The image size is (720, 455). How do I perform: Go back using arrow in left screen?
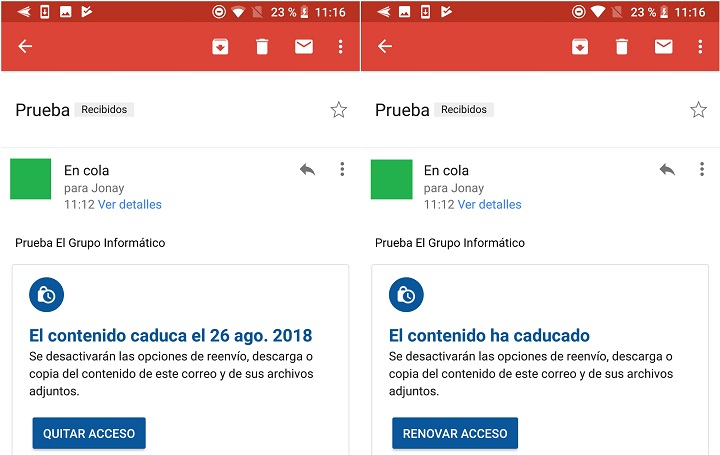[25, 46]
